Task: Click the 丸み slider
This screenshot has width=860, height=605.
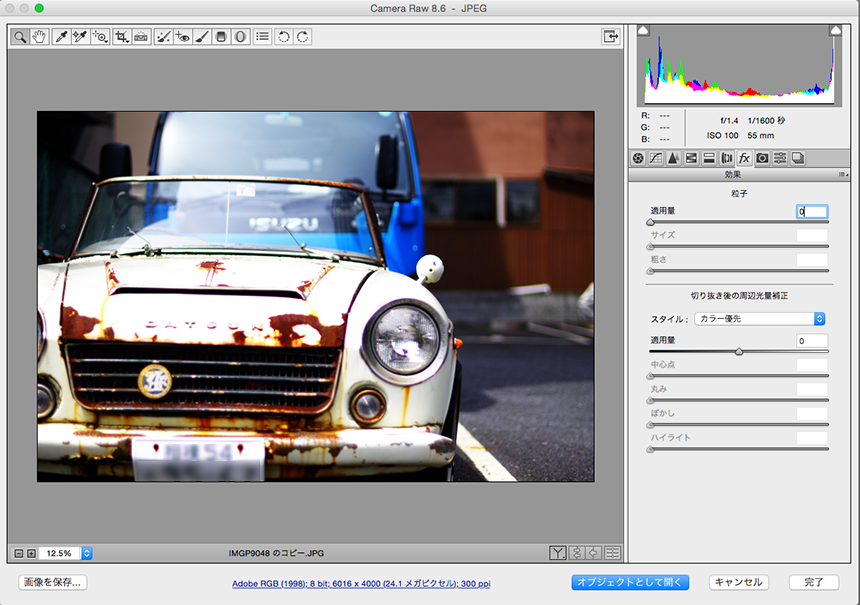Action: pyautogui.click(x=739, y=400)
